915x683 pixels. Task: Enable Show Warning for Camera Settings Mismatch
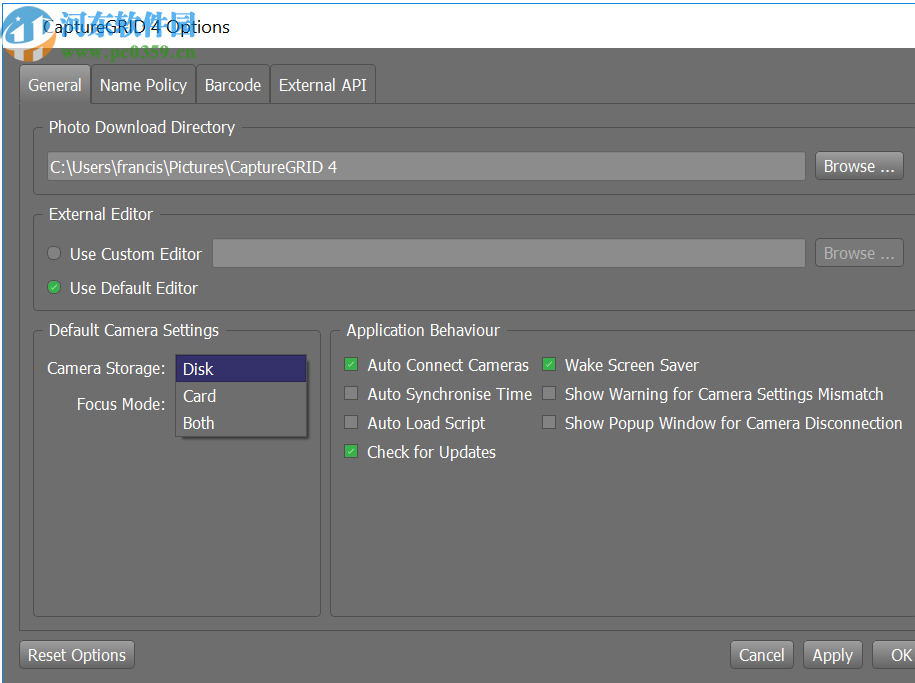pos(549,394)
